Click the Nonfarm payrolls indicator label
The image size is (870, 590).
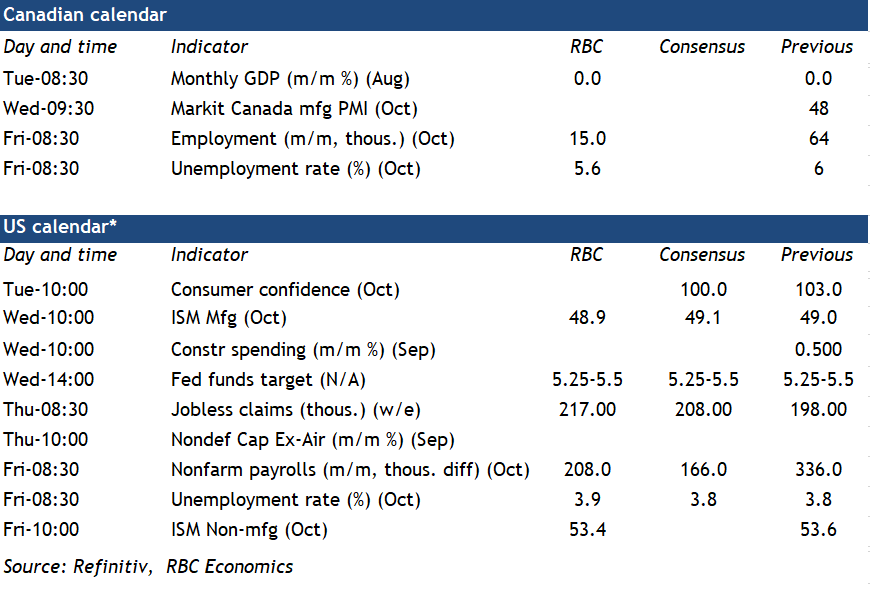pos(350,469)
